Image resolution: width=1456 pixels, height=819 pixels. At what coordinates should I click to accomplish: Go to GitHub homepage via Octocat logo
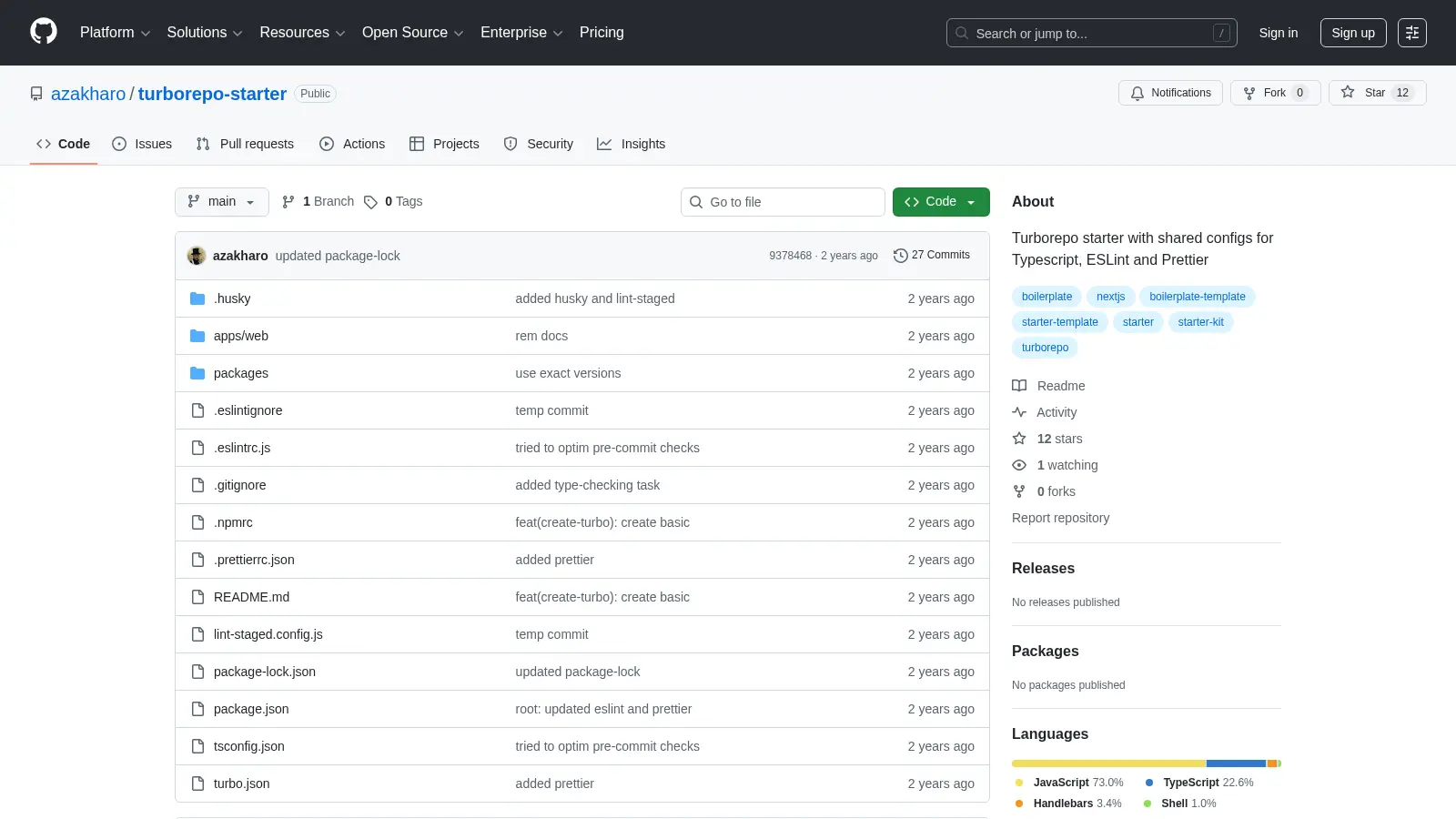pos(44,32)
